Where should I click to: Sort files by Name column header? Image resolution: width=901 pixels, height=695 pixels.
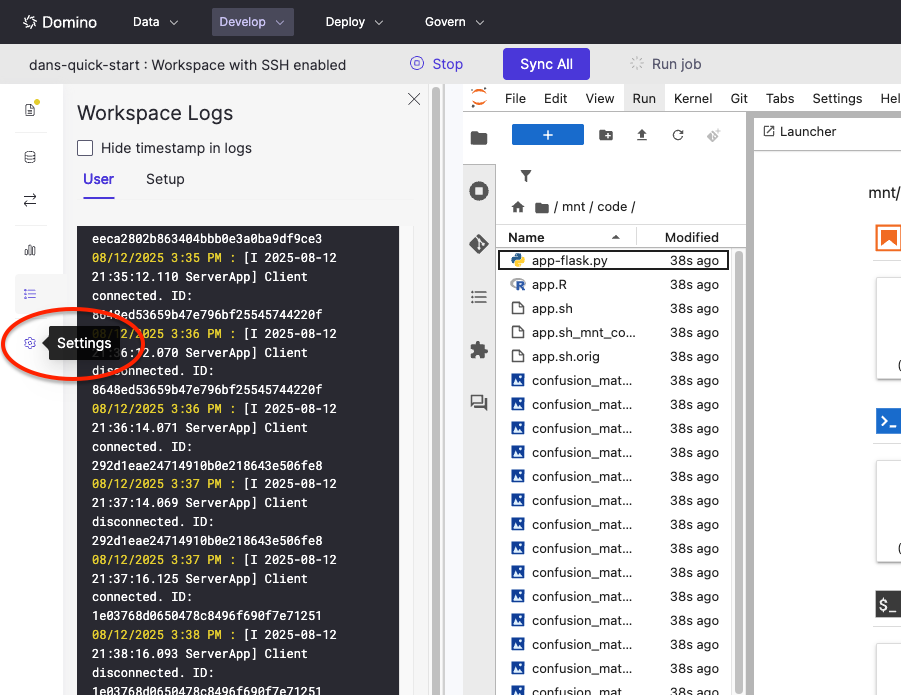click(x=566, y=237)
